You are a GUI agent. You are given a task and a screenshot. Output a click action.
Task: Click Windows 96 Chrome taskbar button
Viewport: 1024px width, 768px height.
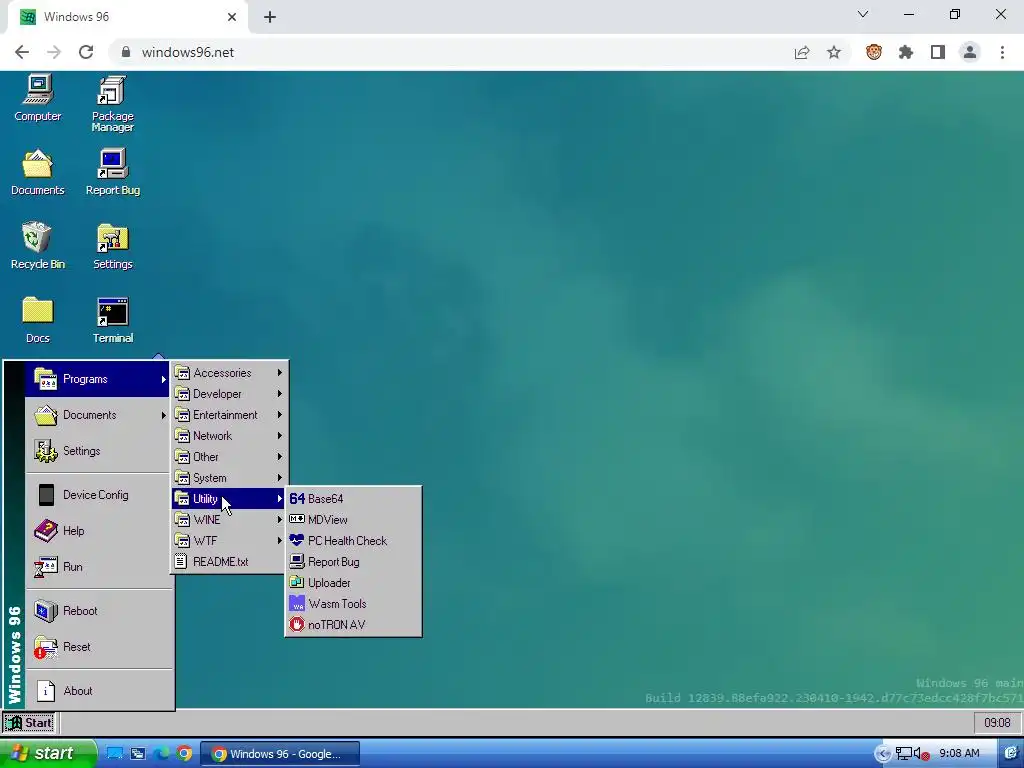click(x=280, y=754)
